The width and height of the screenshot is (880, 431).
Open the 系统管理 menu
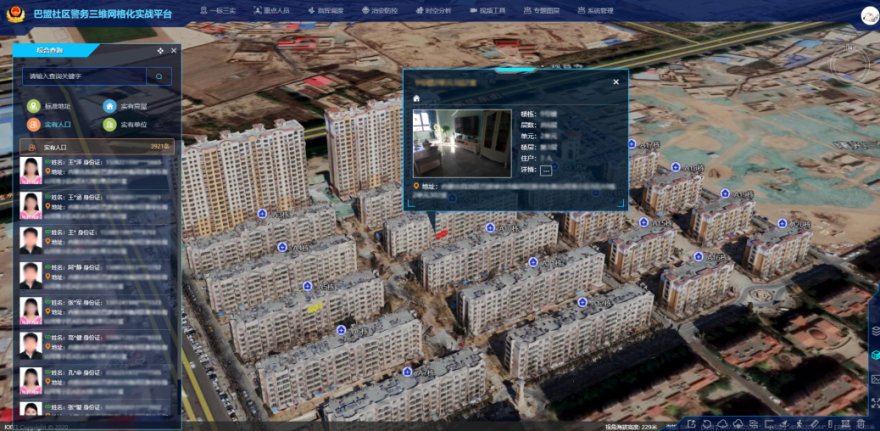595,10
